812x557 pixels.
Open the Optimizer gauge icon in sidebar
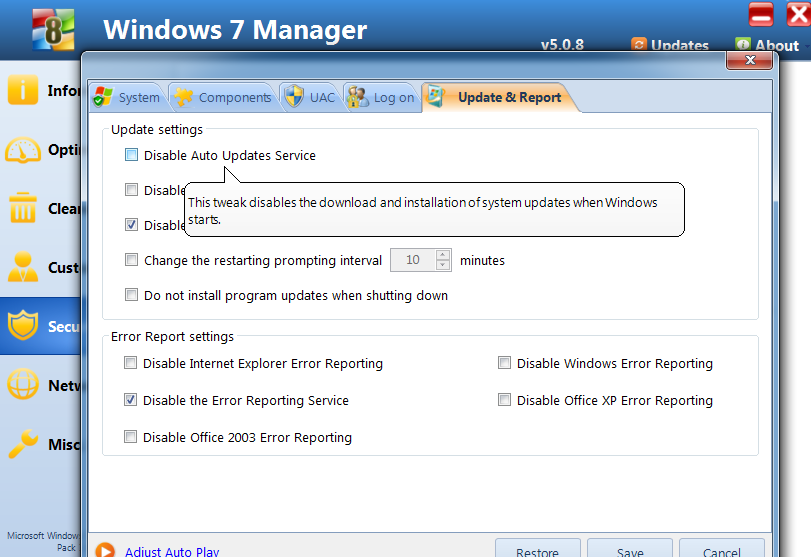tap(22, 150)
